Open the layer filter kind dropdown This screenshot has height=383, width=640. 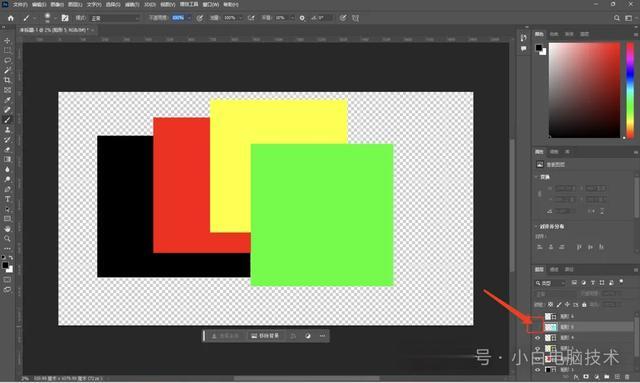click(x=551, y=283)
